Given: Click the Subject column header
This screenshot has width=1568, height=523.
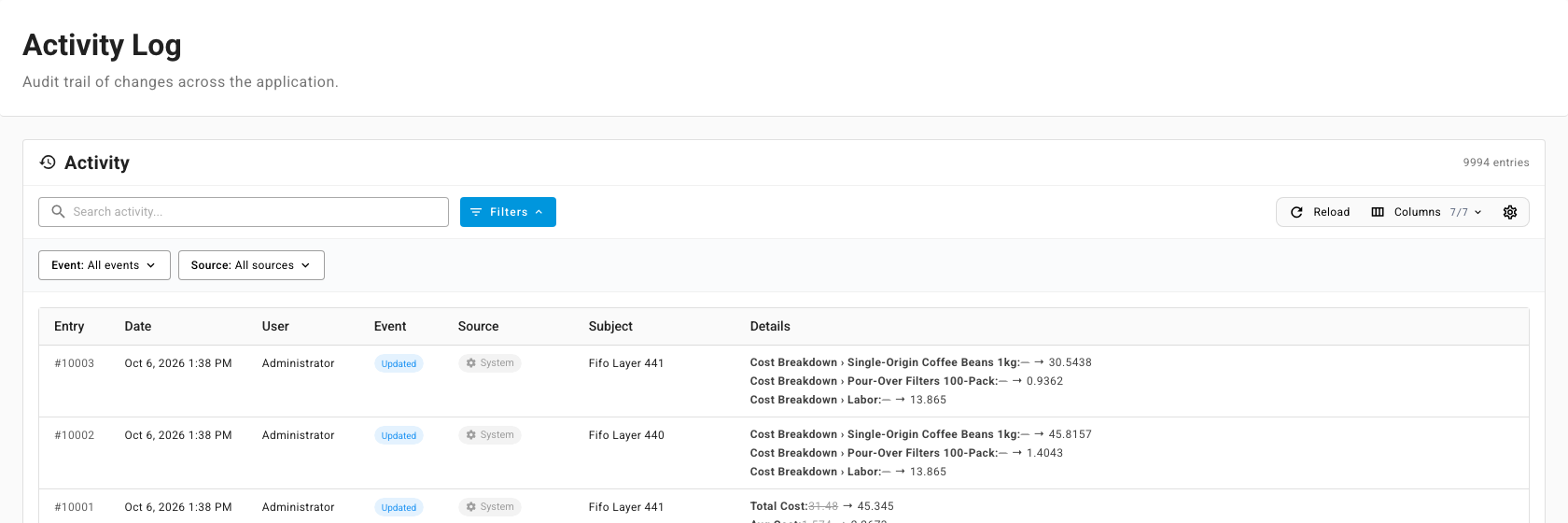Looking at the screenshot, I should point(610,326).
